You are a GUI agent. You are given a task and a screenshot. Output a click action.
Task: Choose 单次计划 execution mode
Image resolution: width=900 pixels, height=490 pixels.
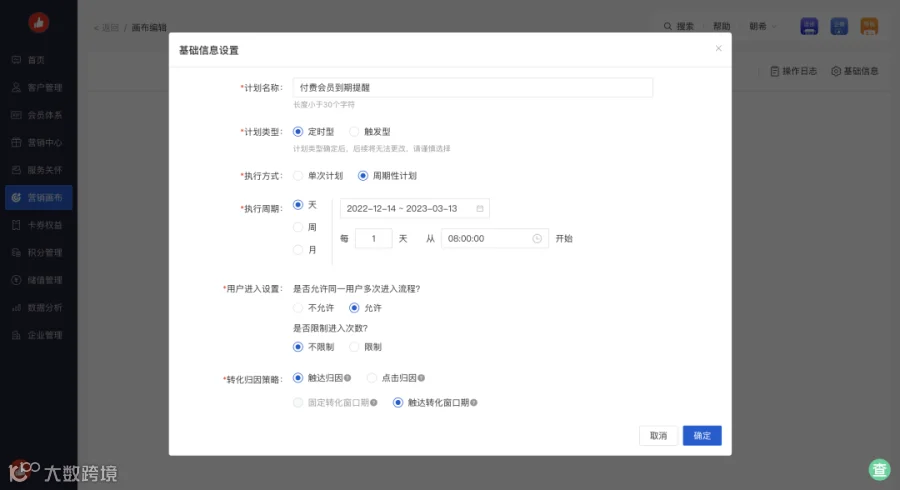click(298, 176)
